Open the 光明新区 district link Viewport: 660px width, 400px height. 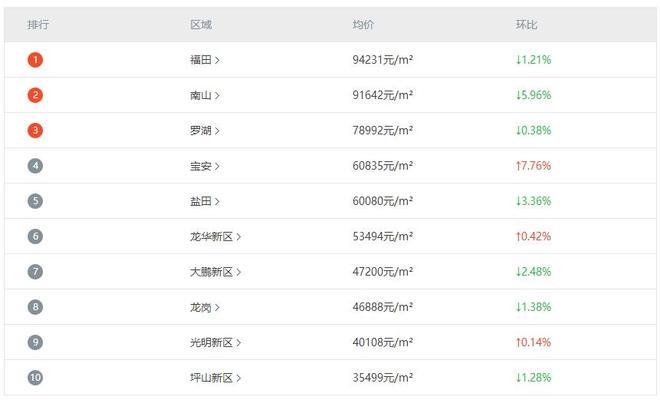click(215, 343)
